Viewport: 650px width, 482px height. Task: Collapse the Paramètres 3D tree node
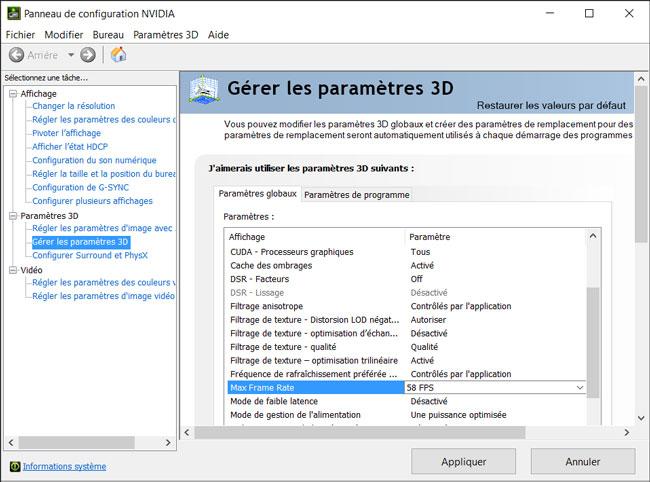pos(13,216)
